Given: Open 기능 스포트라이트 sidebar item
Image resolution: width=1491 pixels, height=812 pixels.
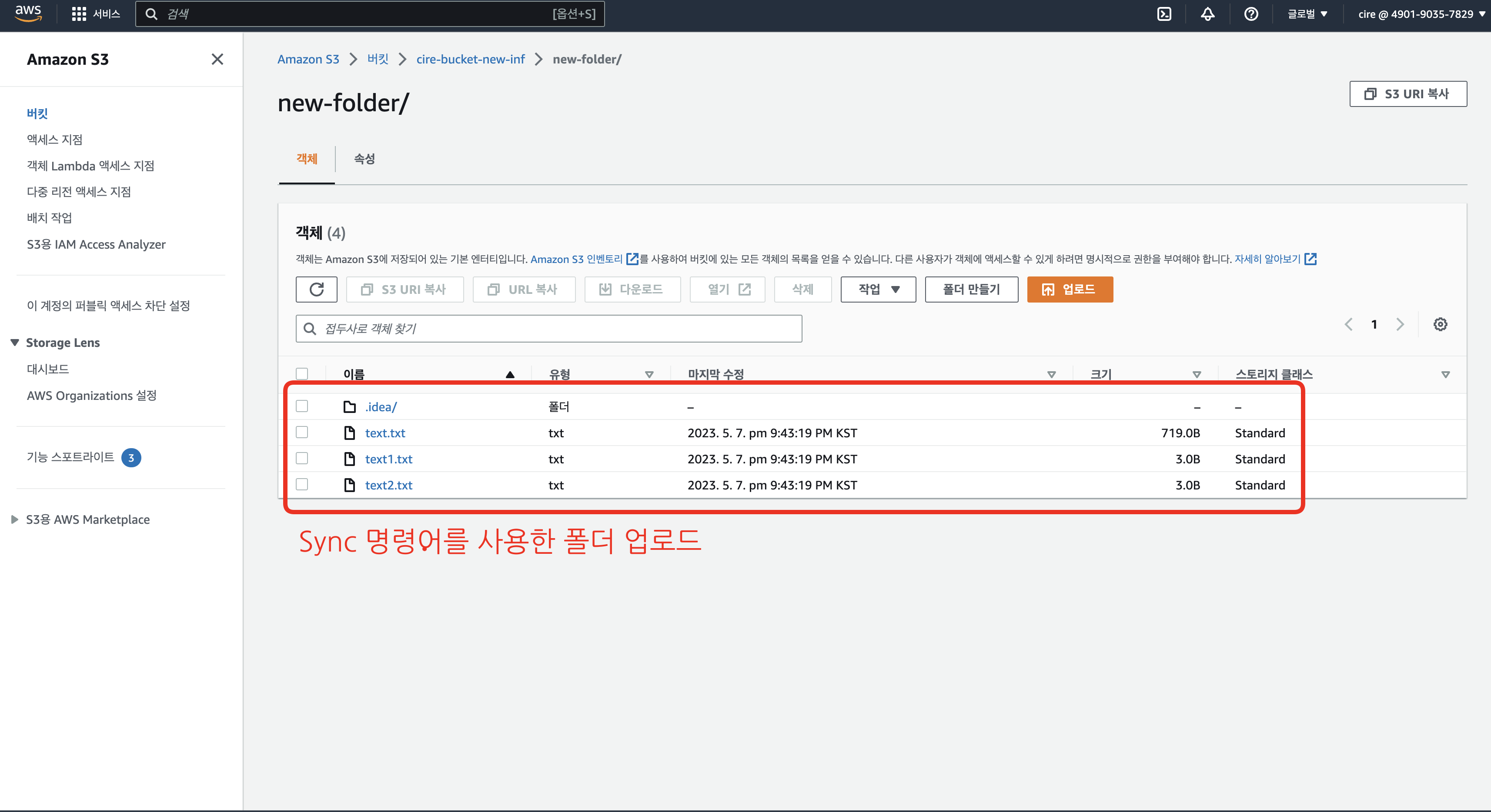Looking at the screenshot, I should 70,457.
